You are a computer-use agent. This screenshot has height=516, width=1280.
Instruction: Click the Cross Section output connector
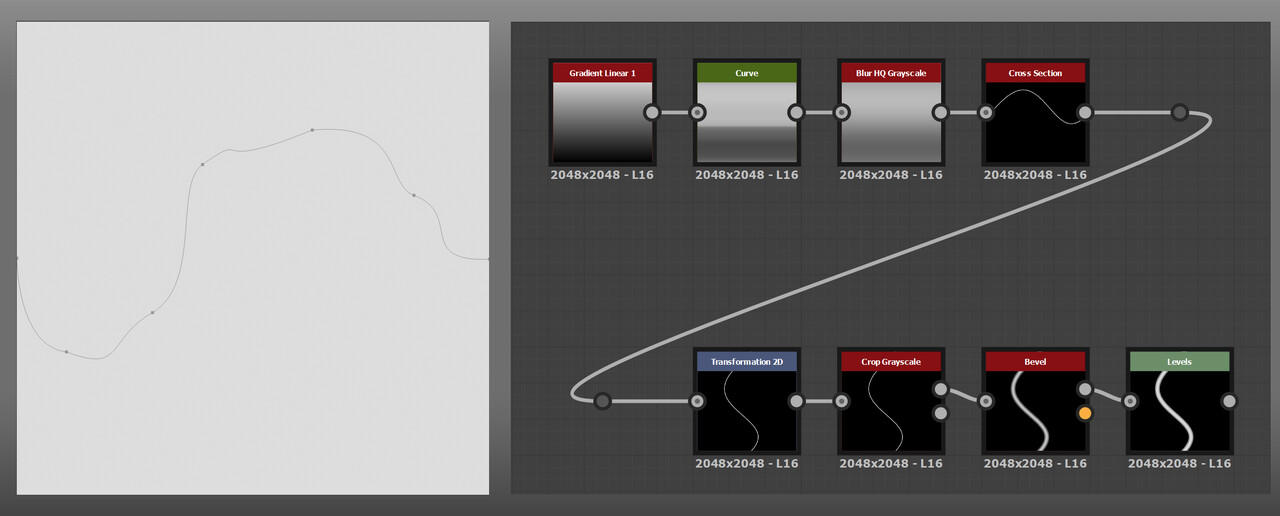pos(1084,113)
